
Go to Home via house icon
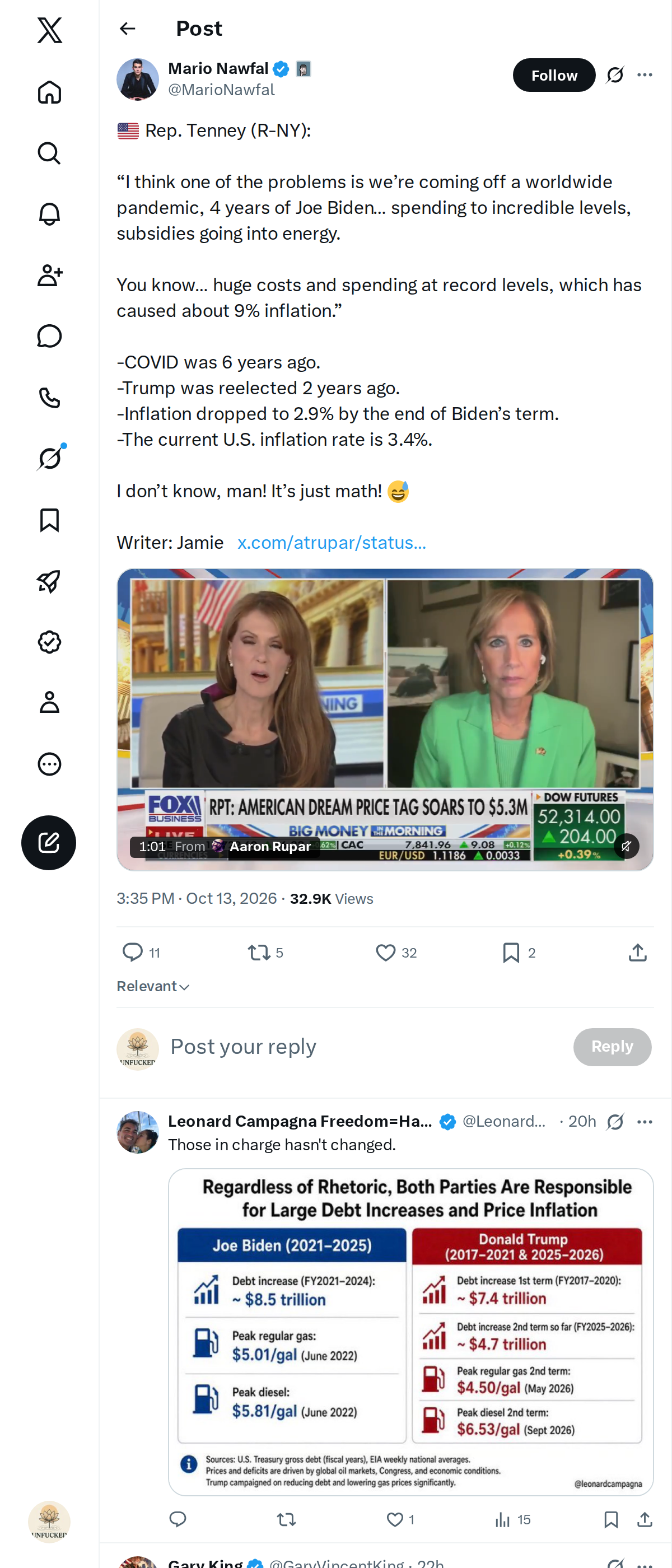click(x=49, y=92)
